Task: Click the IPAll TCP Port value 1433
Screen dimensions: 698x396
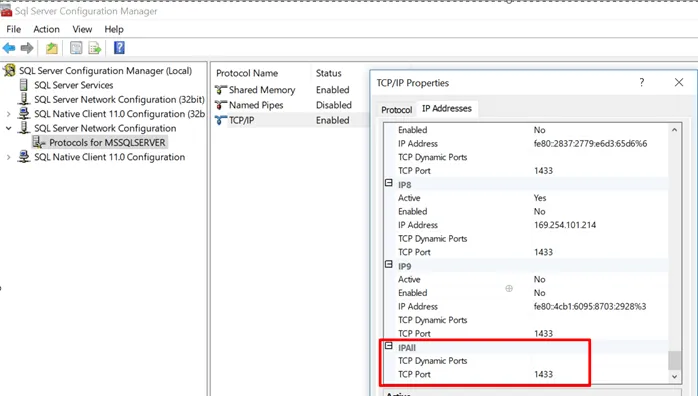Action: [543, 374]
